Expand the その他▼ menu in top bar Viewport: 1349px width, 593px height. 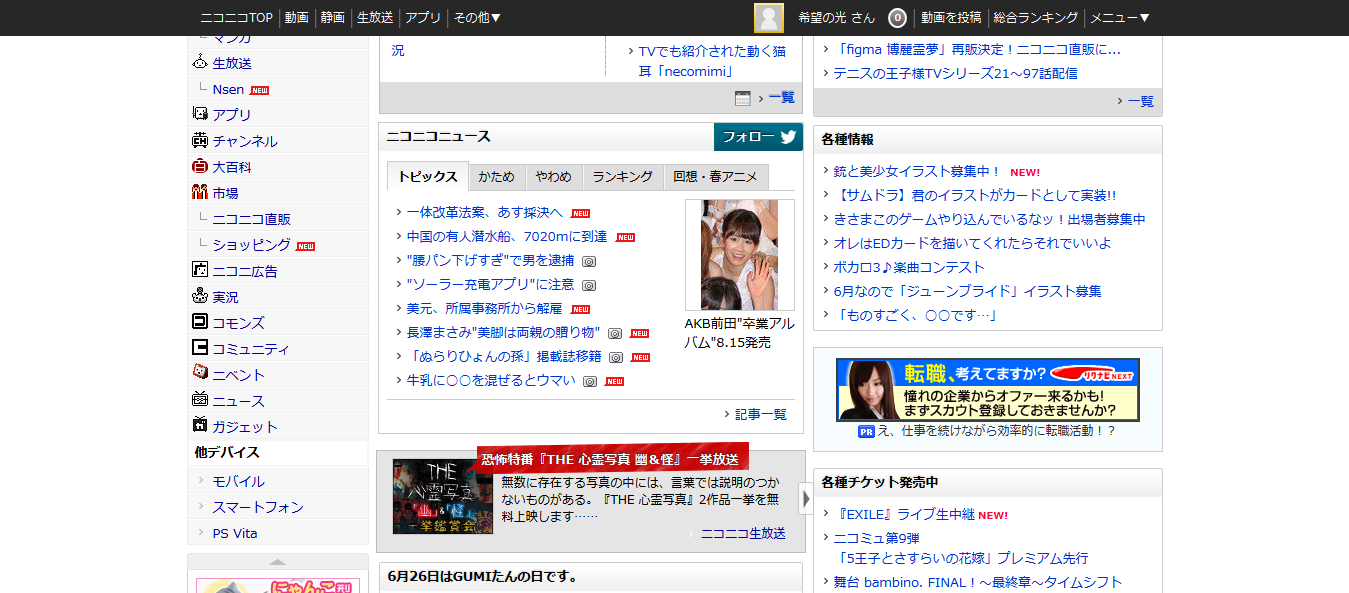477,18
